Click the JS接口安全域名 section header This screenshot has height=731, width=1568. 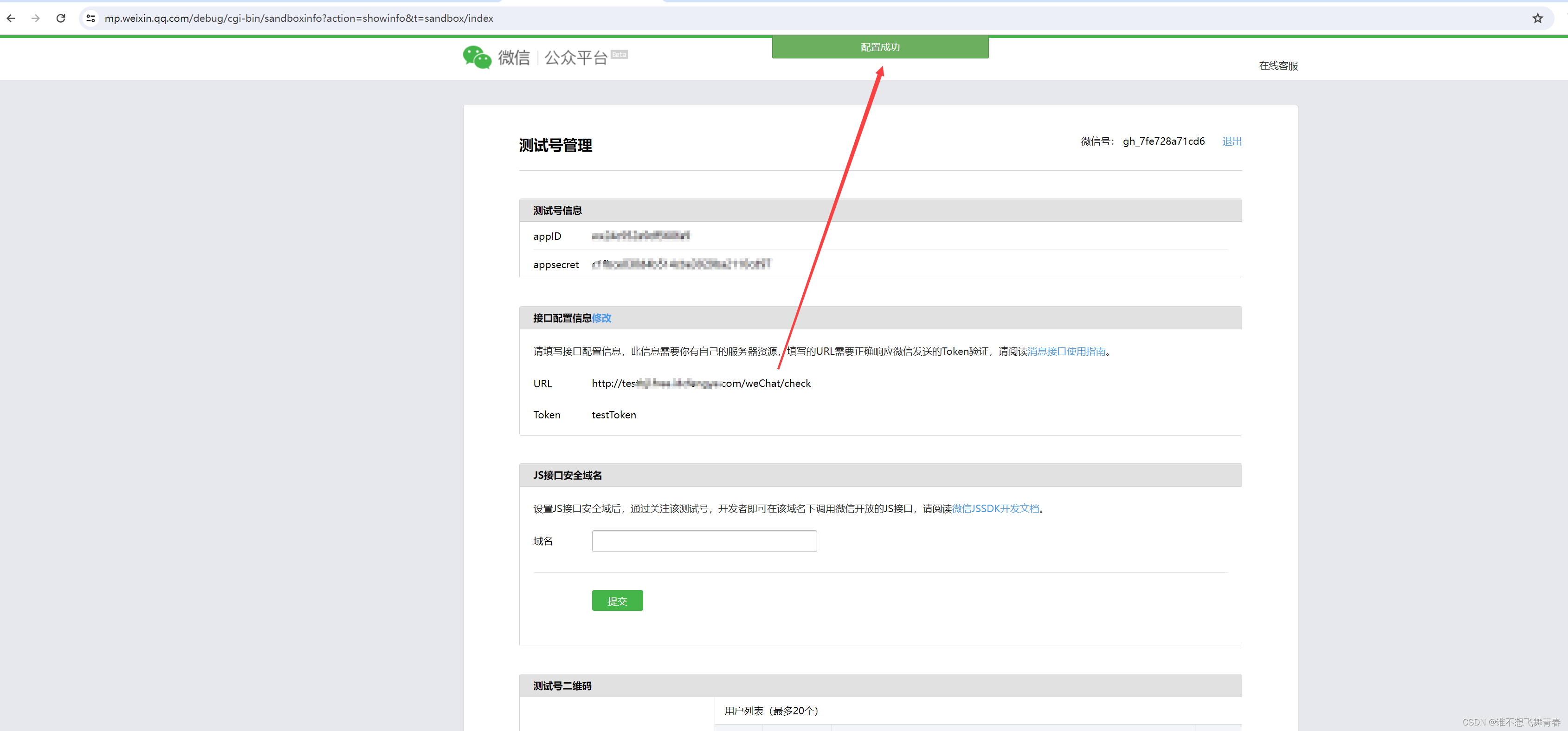[x=880, y=475]
